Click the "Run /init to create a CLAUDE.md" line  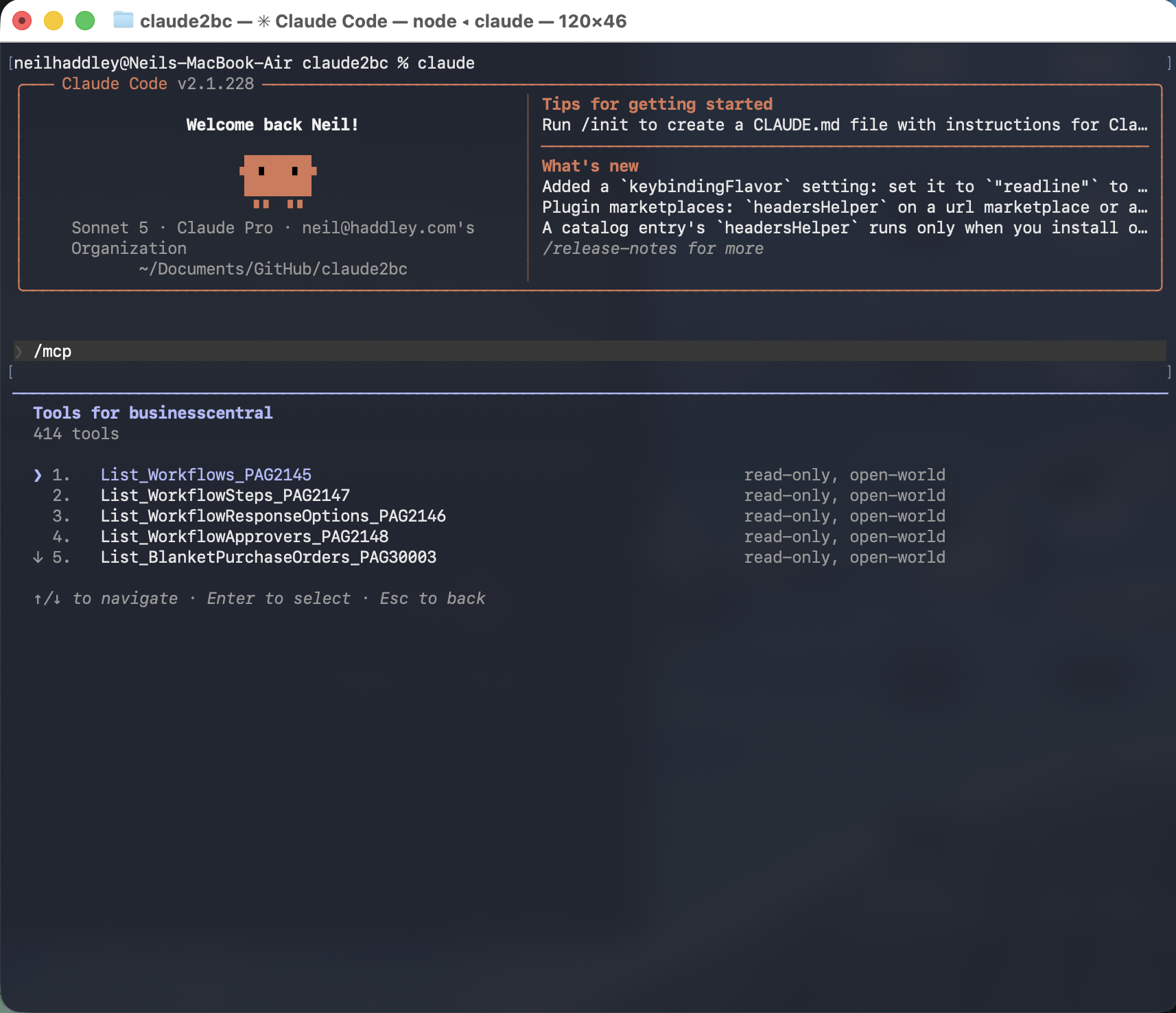[845, 125]
